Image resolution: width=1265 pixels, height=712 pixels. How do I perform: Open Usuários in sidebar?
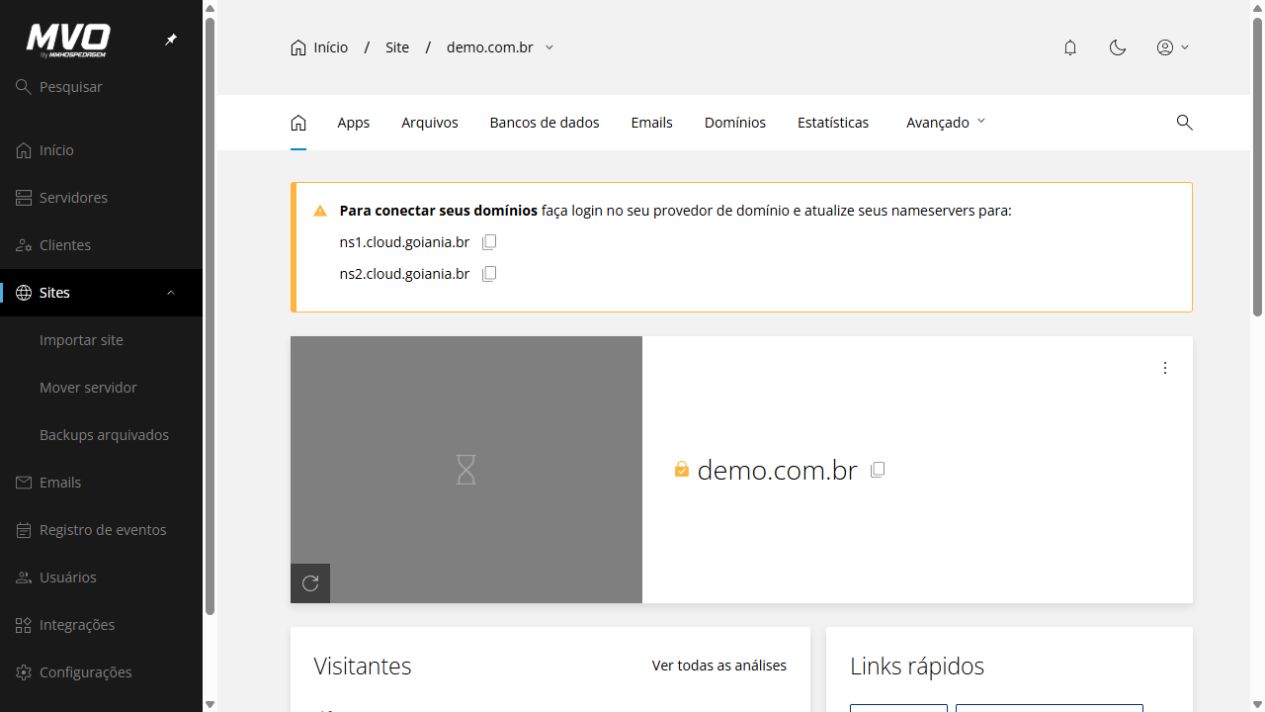pyautogui.click(x=101, y=578)
